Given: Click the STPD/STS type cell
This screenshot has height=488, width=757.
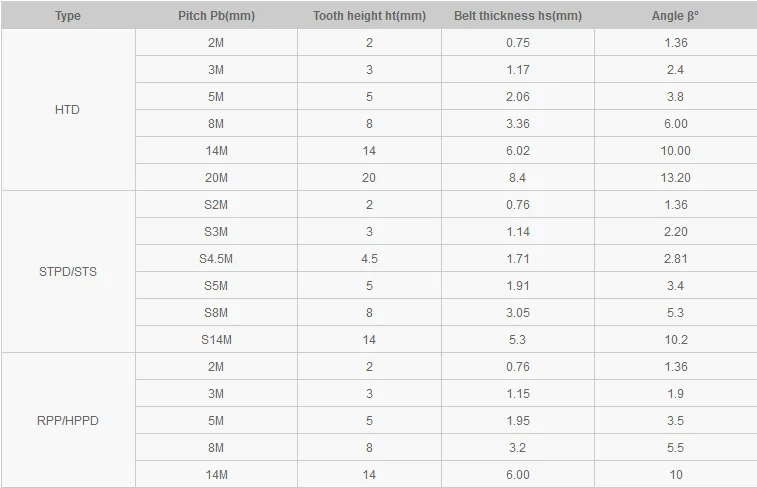Looking at the screenshot, I should pos(67,272).
